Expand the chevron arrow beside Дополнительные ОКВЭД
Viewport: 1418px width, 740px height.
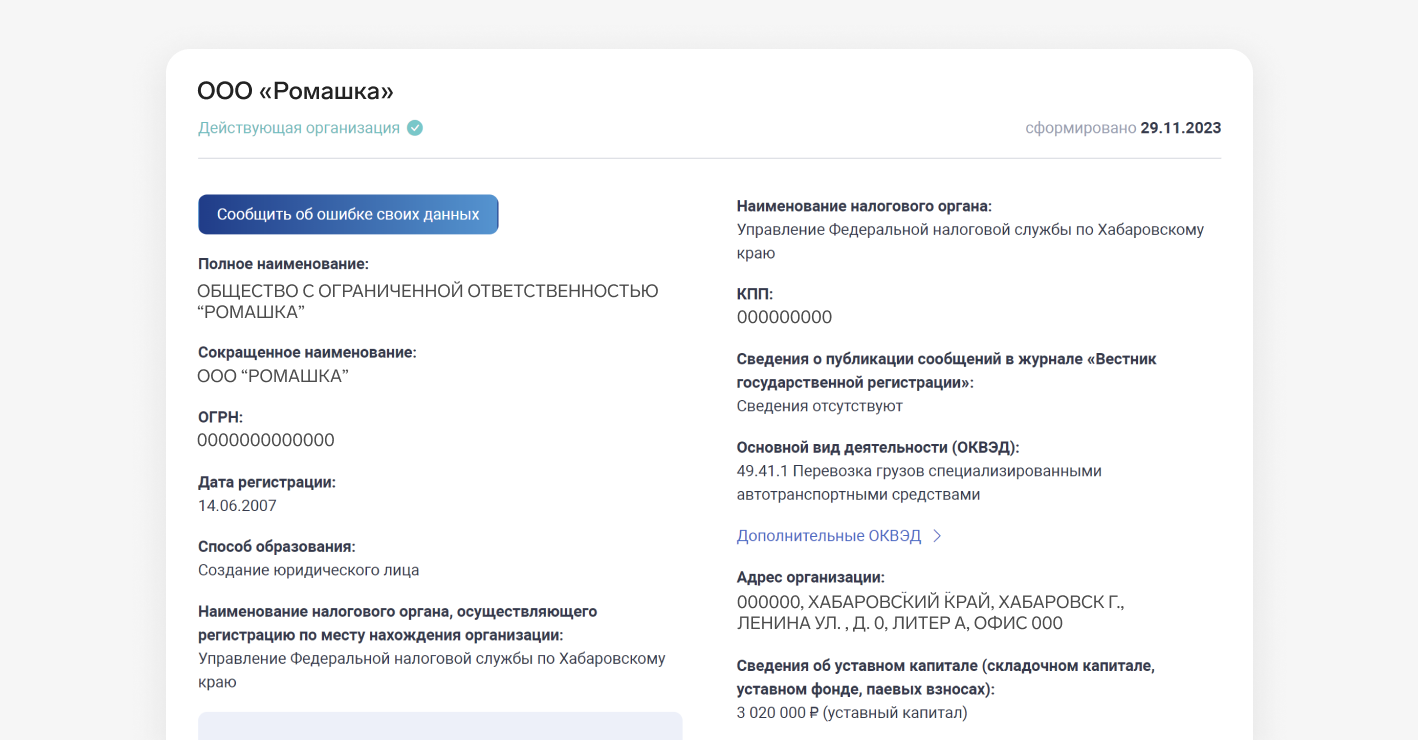coord(937,536)
